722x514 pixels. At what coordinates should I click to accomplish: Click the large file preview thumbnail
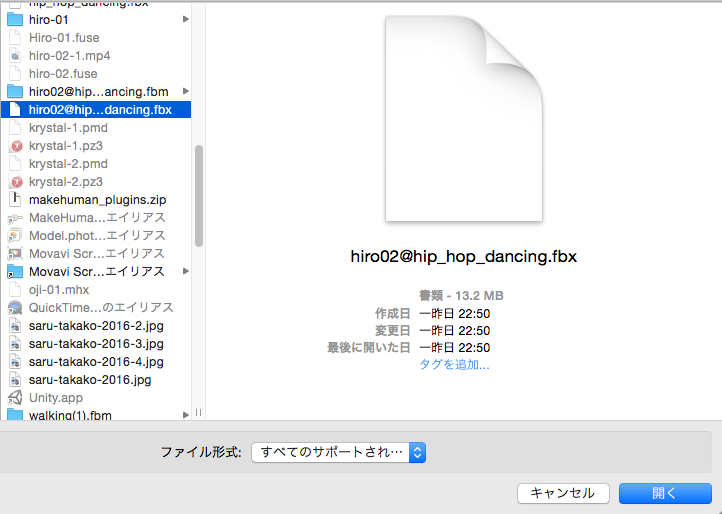click(464, 118)
